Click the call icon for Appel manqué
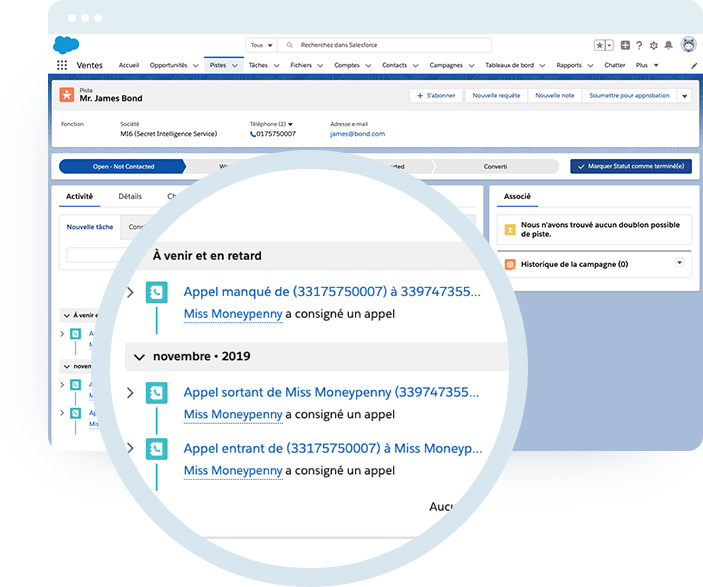Viewport: 703px width, 587px height. click(156, 292)
